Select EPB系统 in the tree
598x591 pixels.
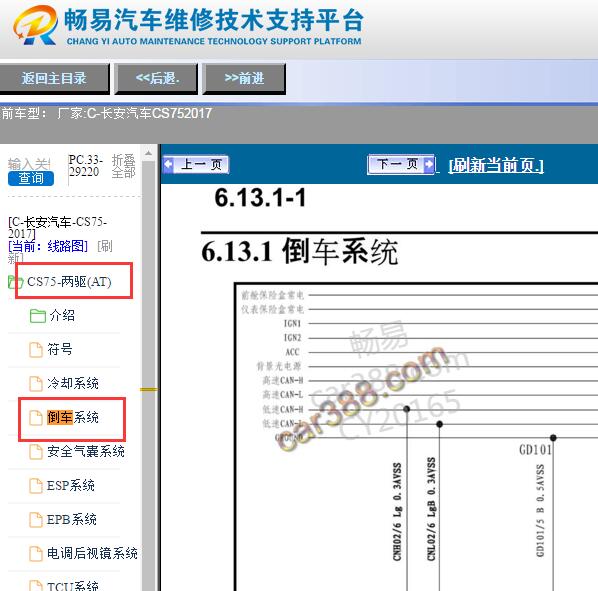72,520
